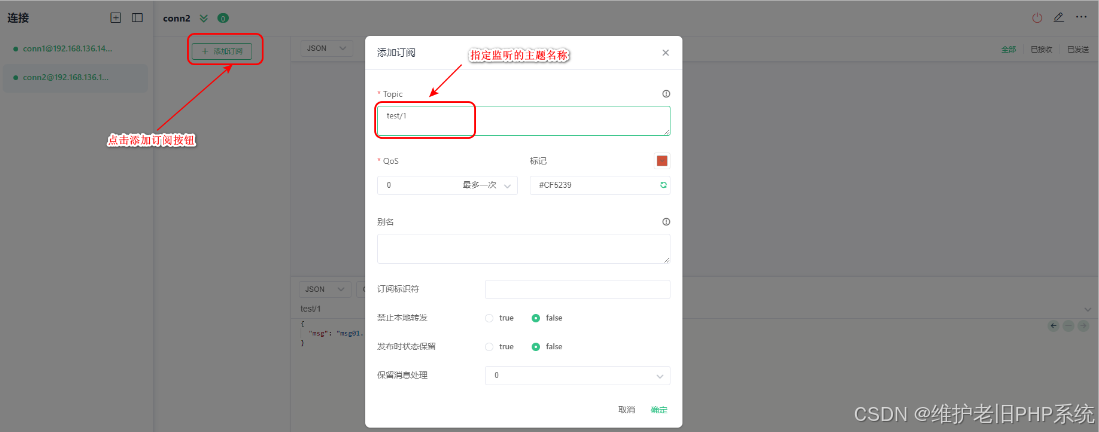Click 取消 to cancel subscription
The height and width of the screenshot is (432, 1099).
pyautogui.click(x=627, y=410)
